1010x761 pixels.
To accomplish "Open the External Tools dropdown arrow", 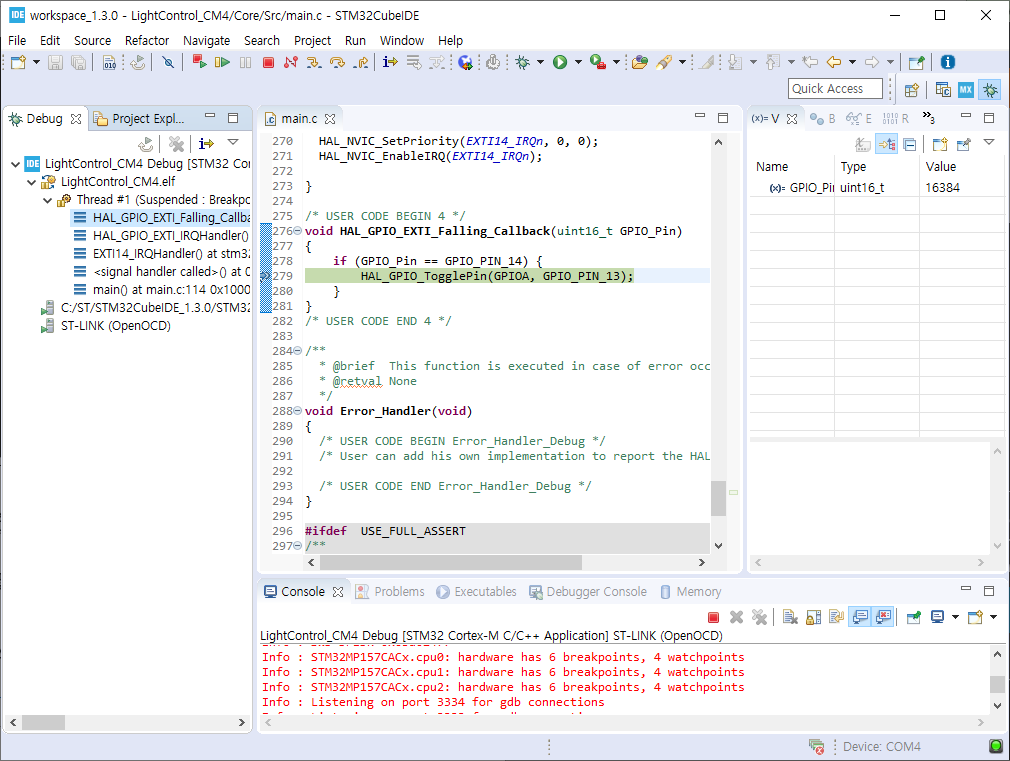I will pyautogui.click(x=616, y=62).
